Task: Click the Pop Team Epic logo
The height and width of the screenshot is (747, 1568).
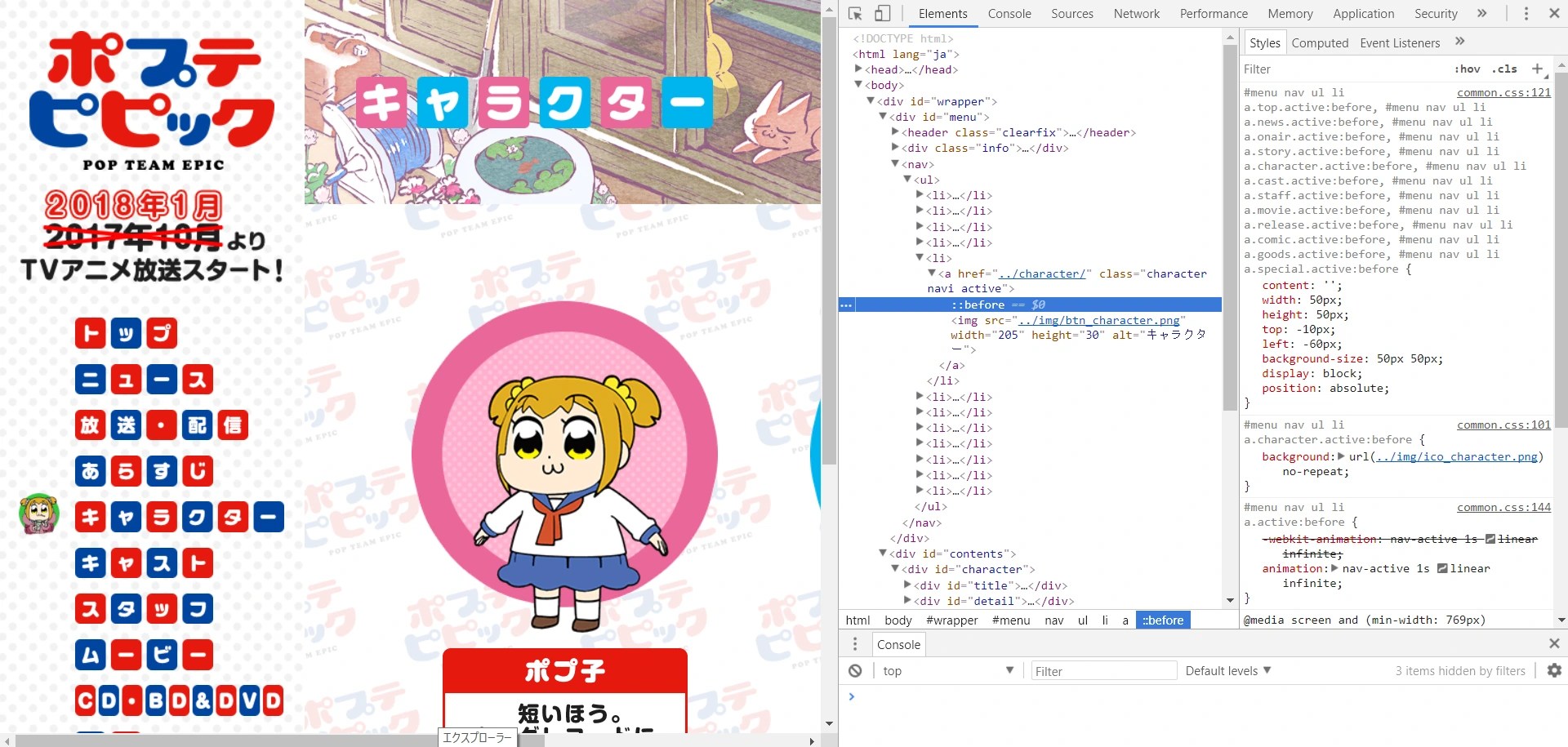Action: (x=153, y=101)
